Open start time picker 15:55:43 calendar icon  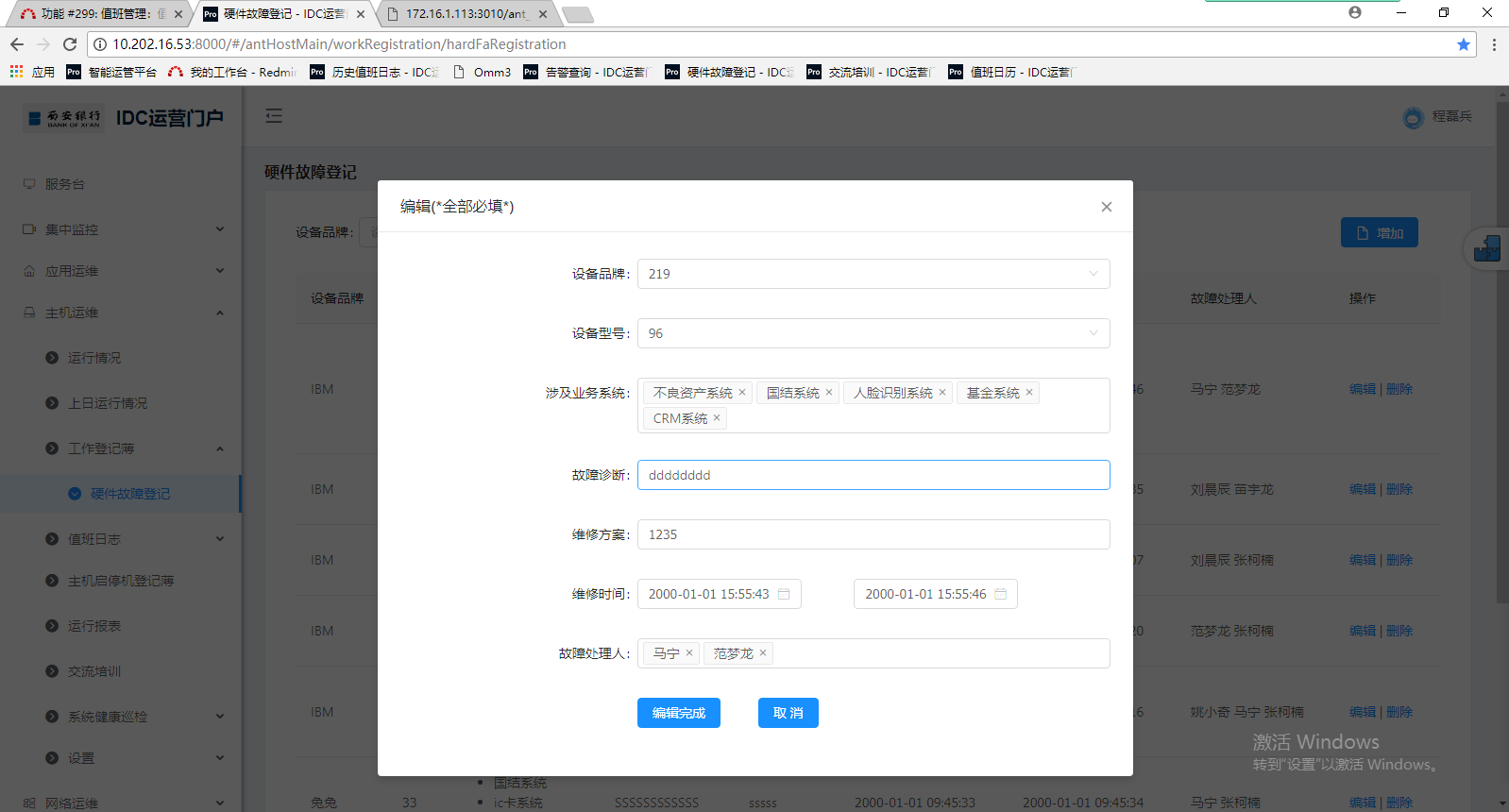click(x=784, y=594)
